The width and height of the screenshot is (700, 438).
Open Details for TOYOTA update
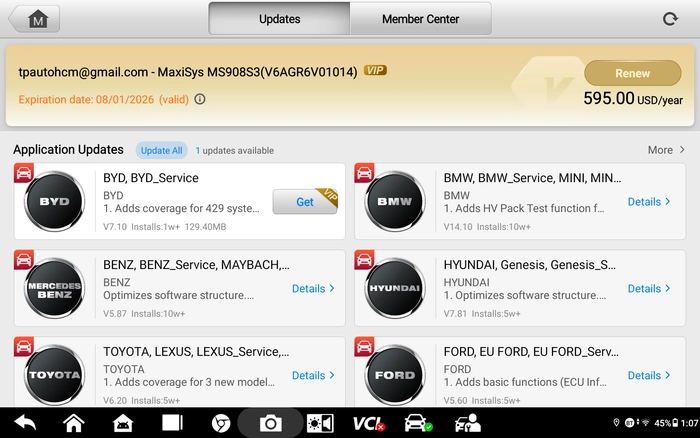point(313,375)
